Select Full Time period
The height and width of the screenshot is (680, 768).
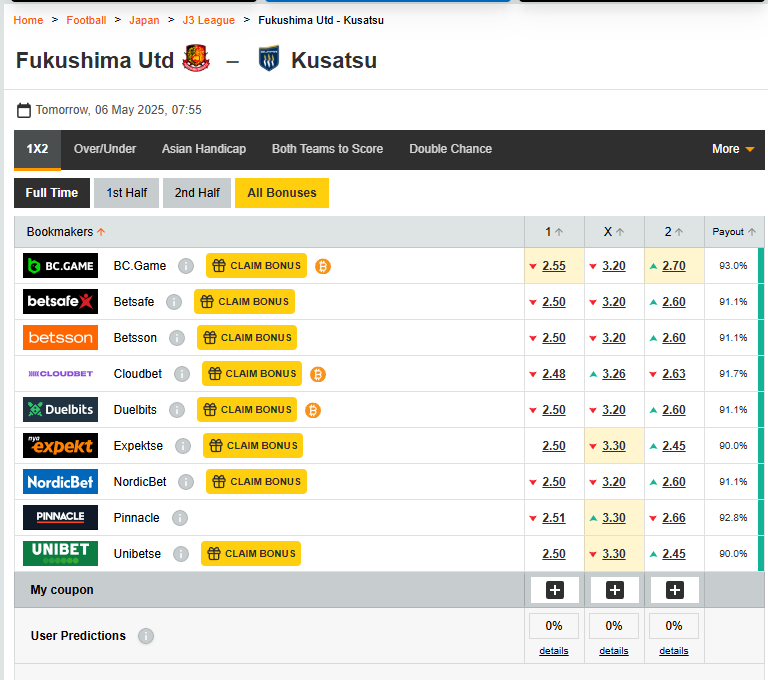point(52,193)
